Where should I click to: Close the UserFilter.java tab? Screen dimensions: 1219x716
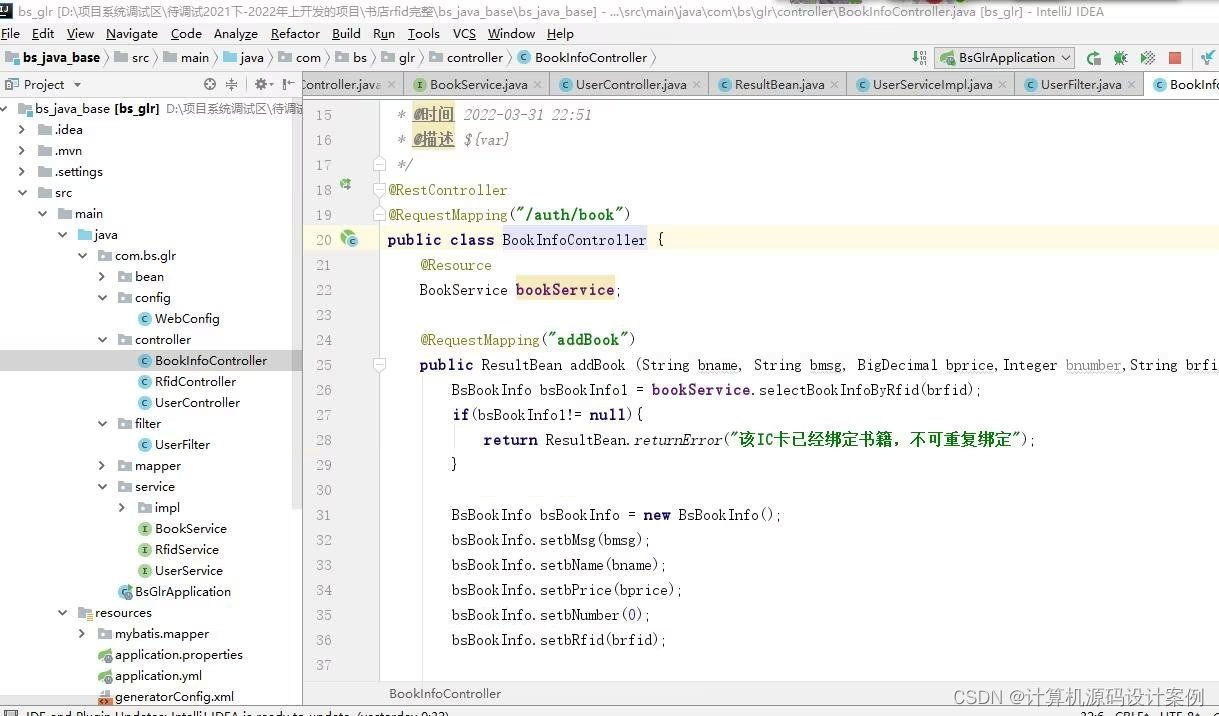point(1131,85)
